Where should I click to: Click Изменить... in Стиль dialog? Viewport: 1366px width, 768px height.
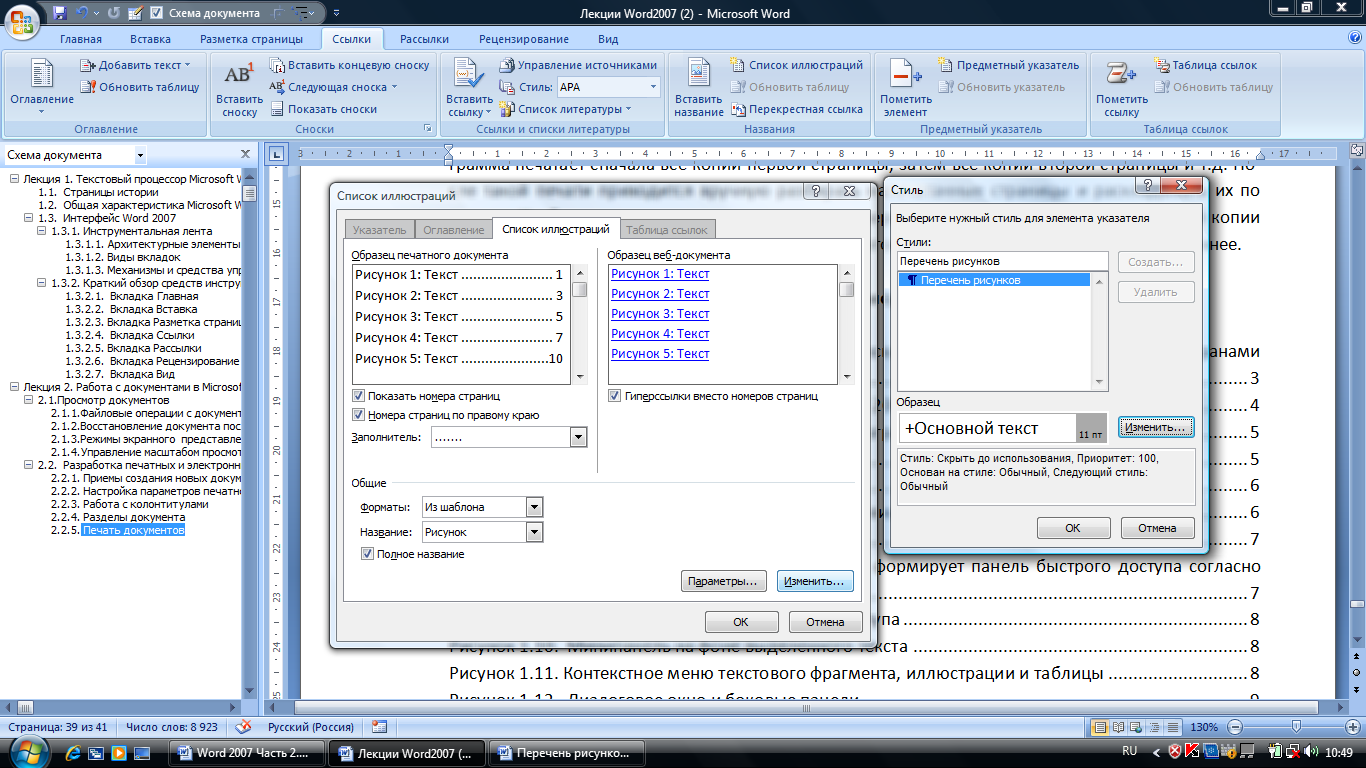[x=1156, y=427]
